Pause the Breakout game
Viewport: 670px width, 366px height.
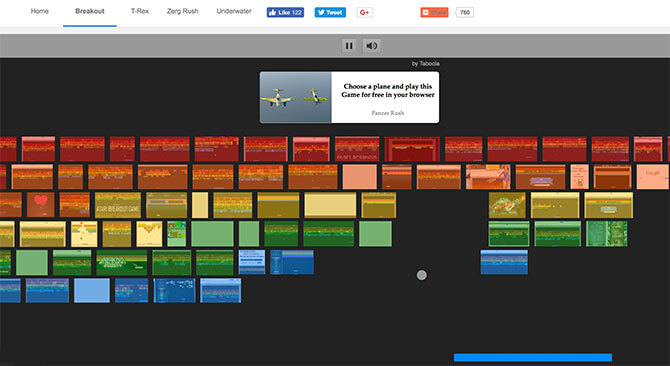coord(349,46)
